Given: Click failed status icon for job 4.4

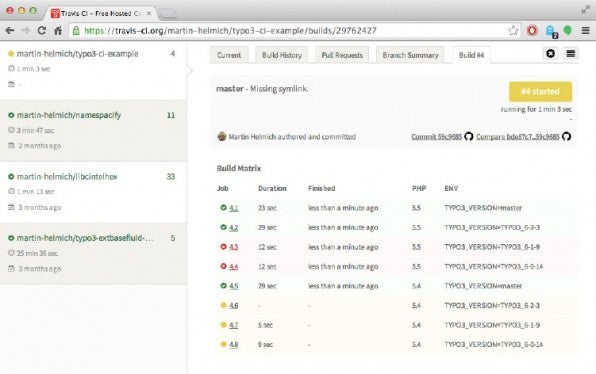Looking at the screenshot, I should pyautogui.click(x=224, y=266).
